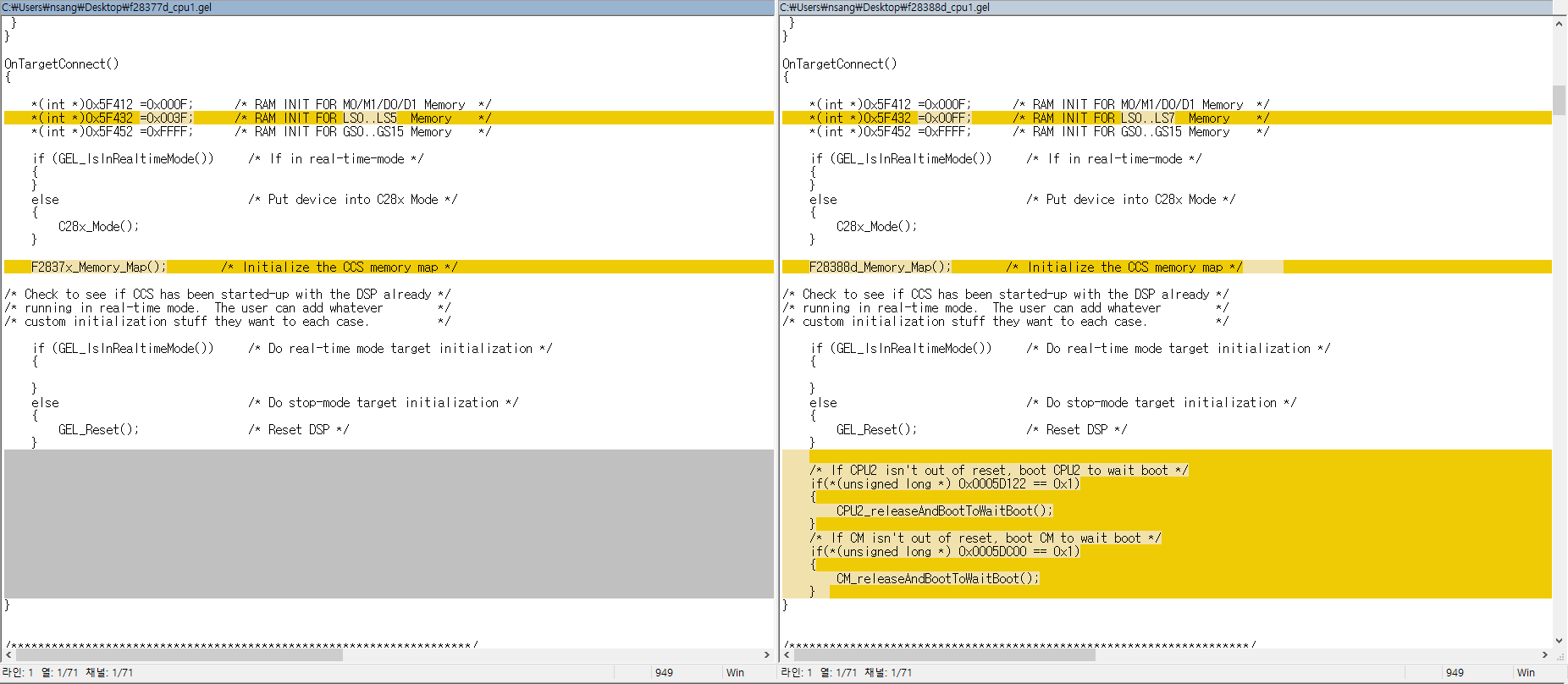Click the down arrow of the right pane's vertical scrollbar
The image size is (1568, 684).
[x=1559, y=642]
